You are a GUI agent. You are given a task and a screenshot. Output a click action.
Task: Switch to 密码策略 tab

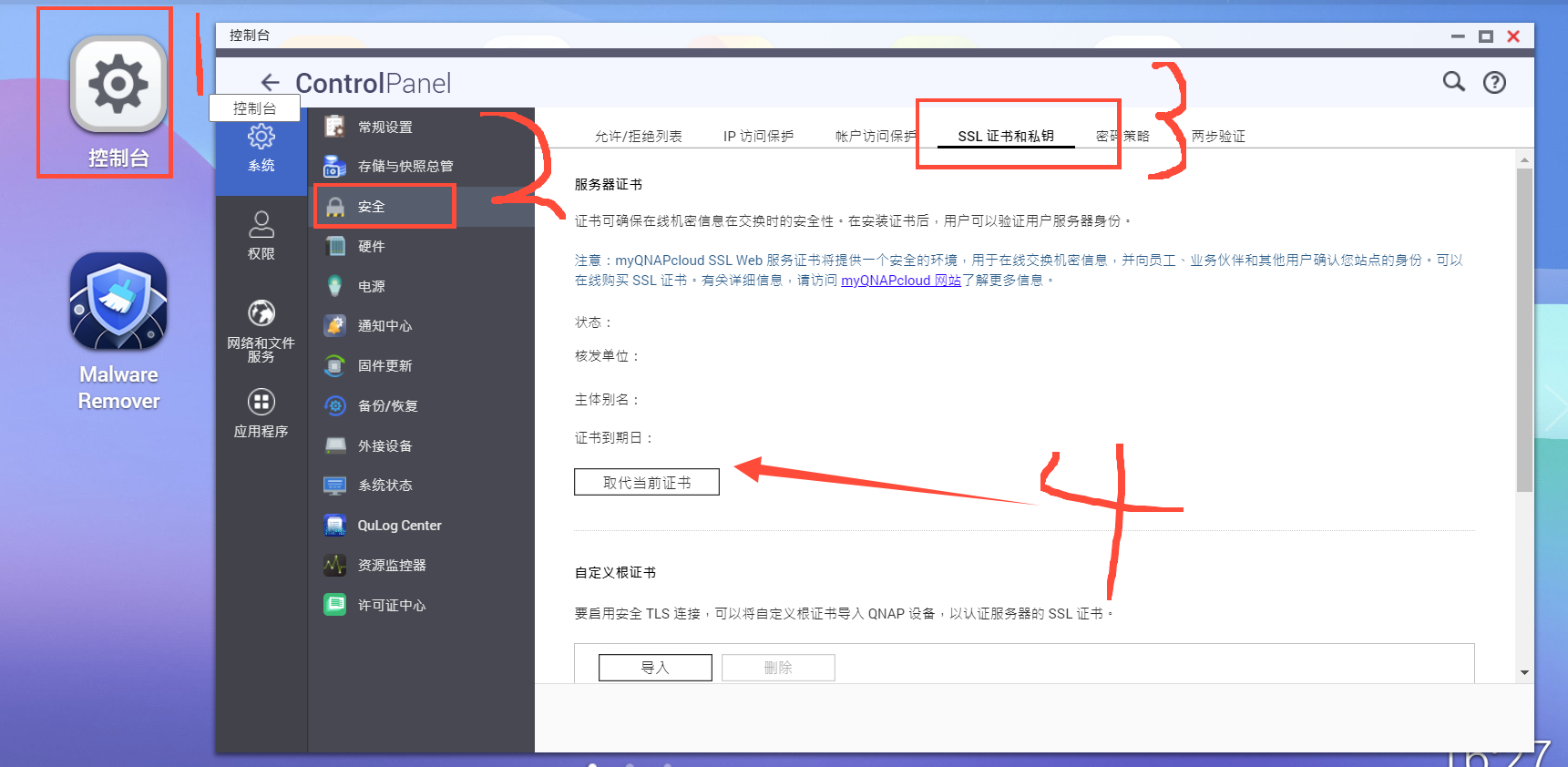click(1122, 137)
